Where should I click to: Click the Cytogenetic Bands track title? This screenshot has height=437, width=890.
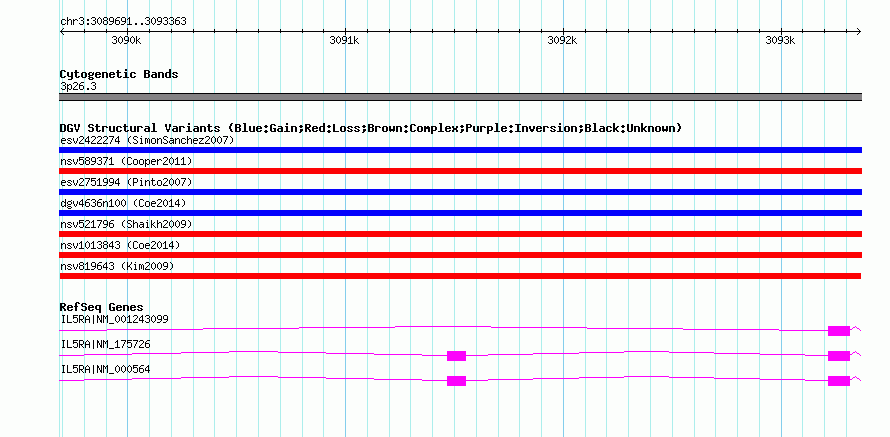click(119, 74)
